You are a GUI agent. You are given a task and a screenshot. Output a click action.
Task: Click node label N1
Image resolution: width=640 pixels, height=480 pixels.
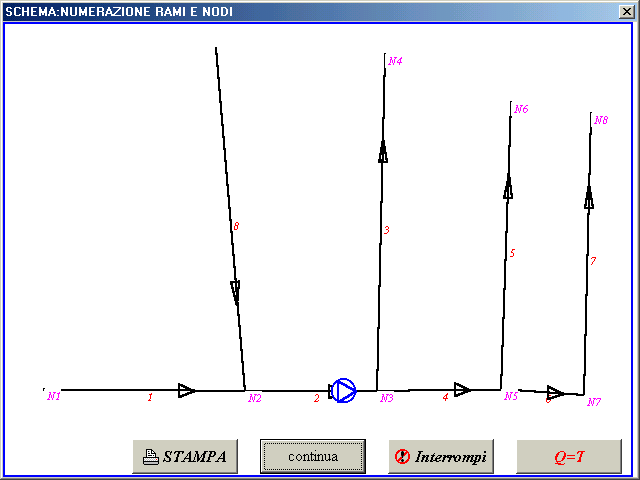pyautogui.click(x=54, y=396)
